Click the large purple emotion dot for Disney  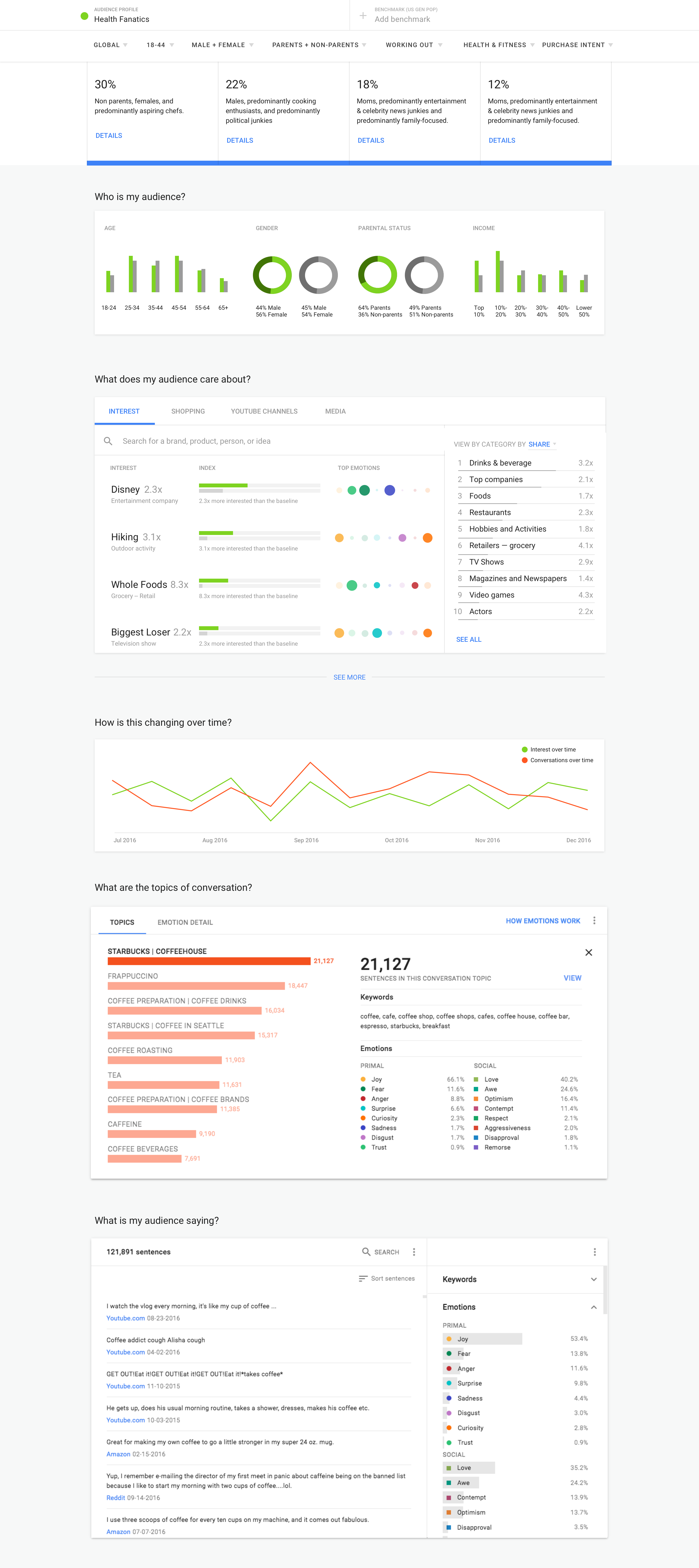tap(390, 490)
